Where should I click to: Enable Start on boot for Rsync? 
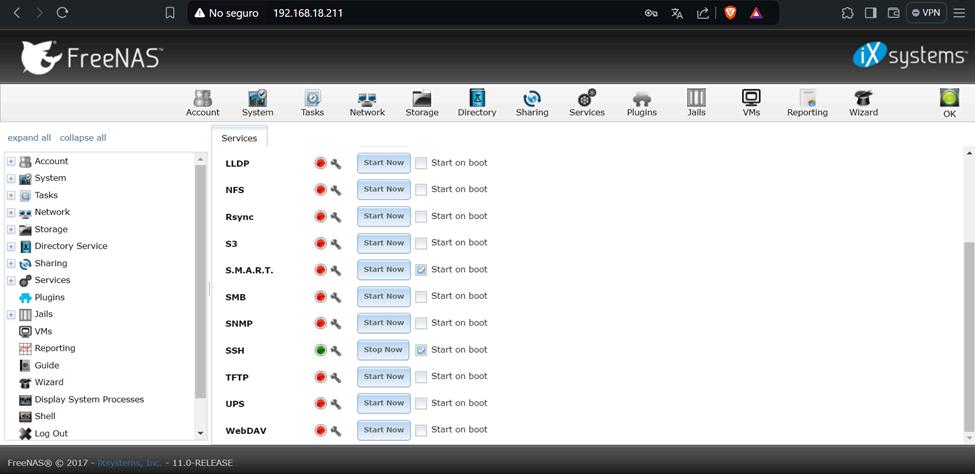(x=421, y=216)
